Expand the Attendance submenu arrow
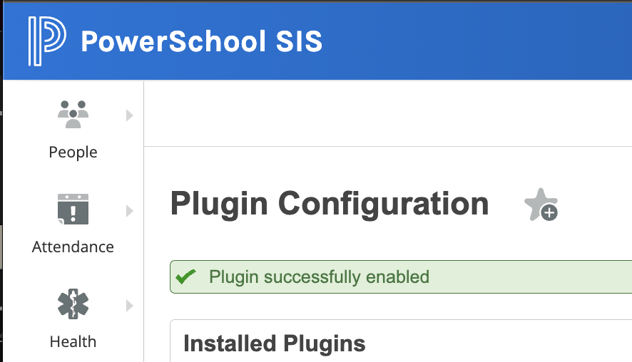 tap(129, 211)
